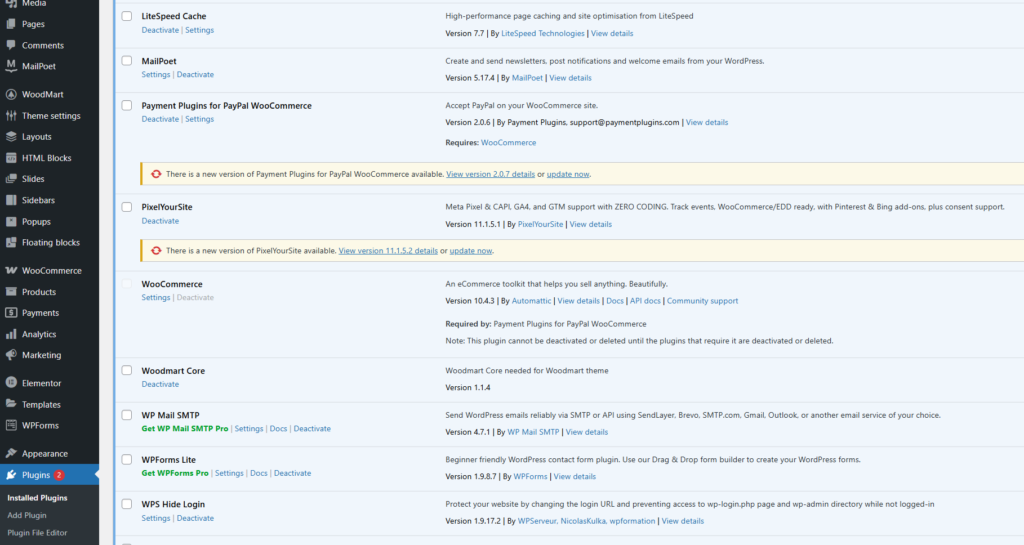Open the LiteSpeed Technologies author link
Image resolution: width=1024 pixels, height=545 pixels.
click(x=543, y=33)
